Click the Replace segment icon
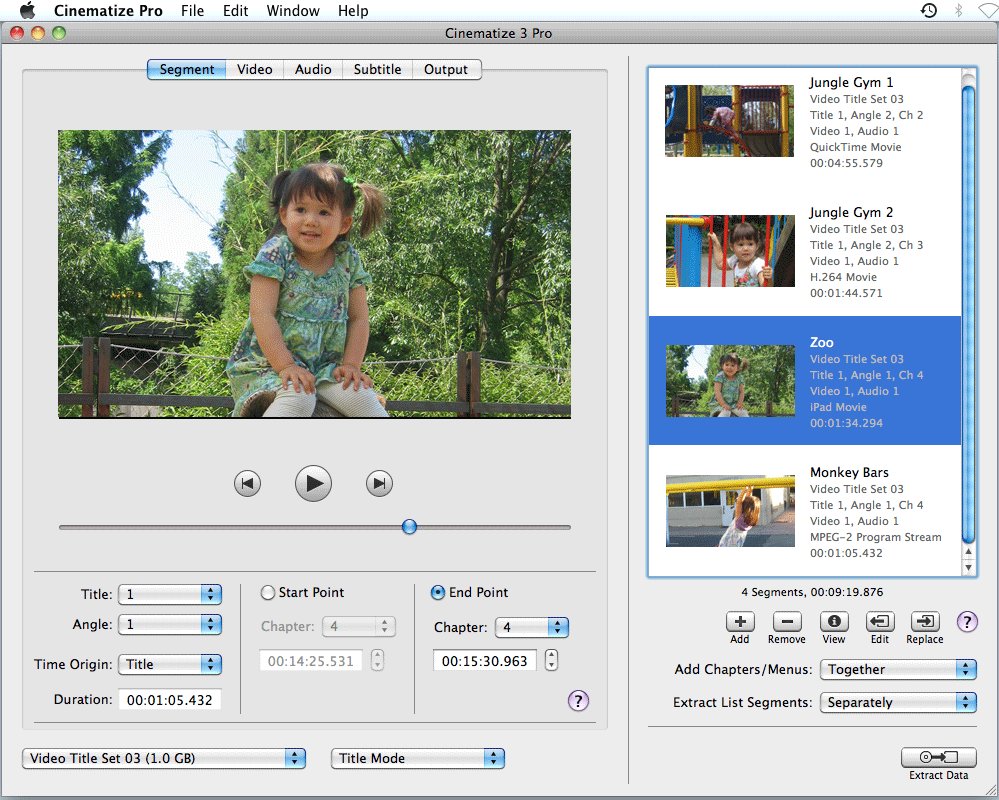Viewport: 999px width, 800px height. coord(925,622)
